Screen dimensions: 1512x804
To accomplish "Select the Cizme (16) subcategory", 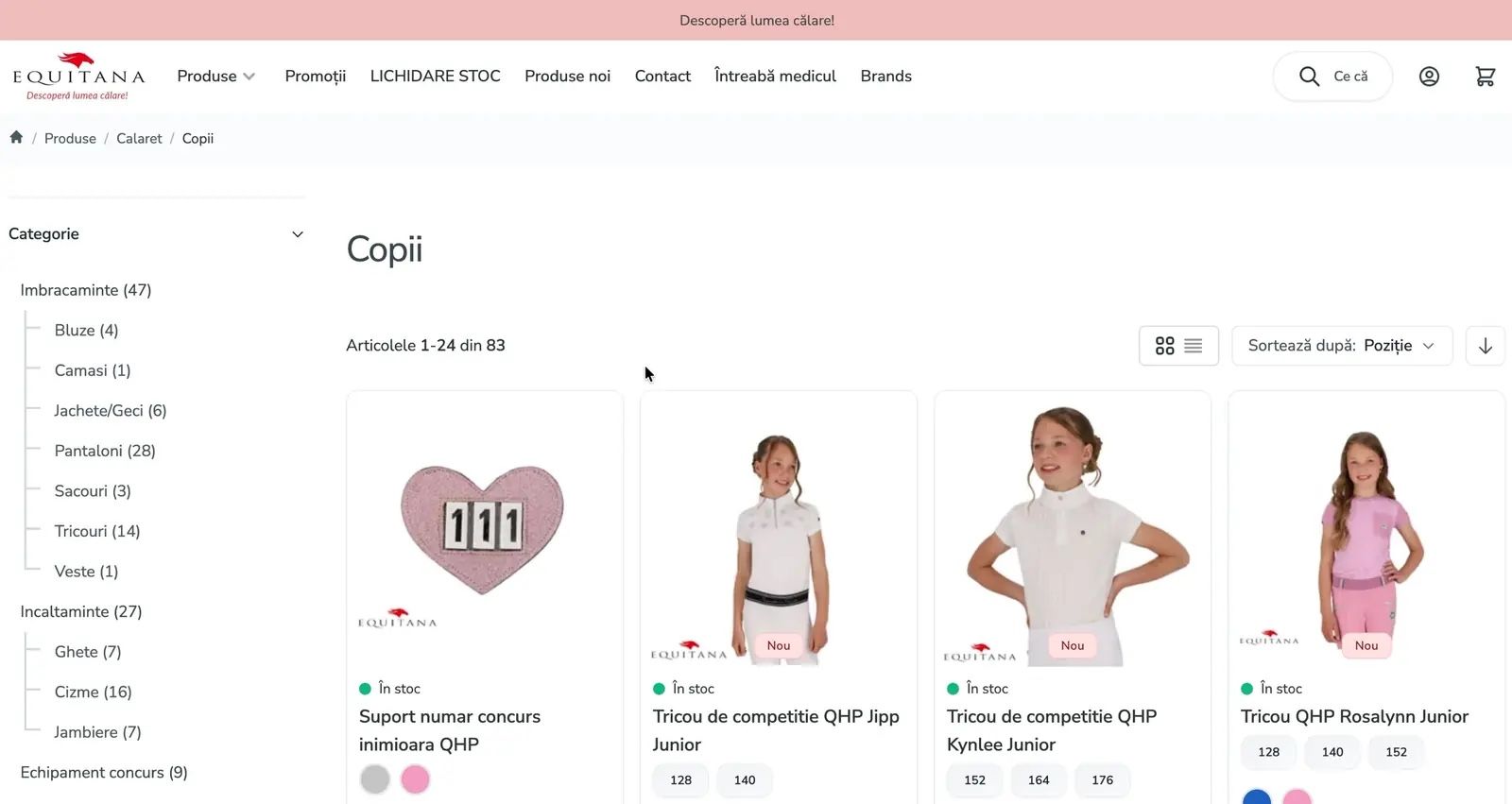I will [x=93, y=692].
